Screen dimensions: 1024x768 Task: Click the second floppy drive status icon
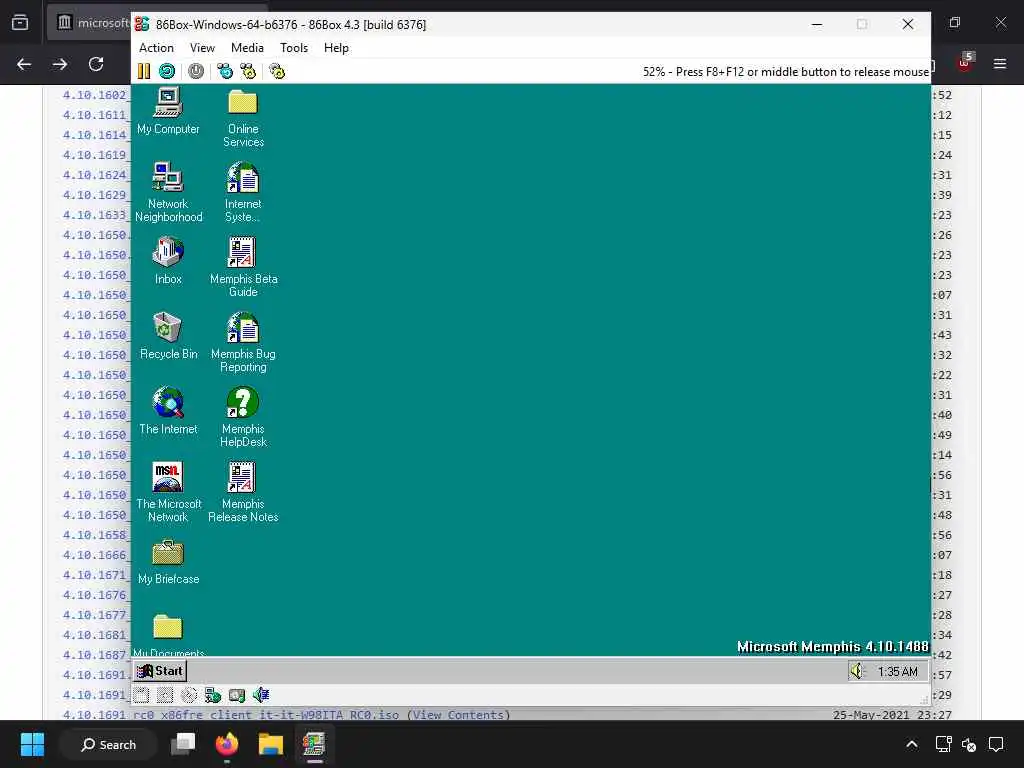tap(165, 696)
